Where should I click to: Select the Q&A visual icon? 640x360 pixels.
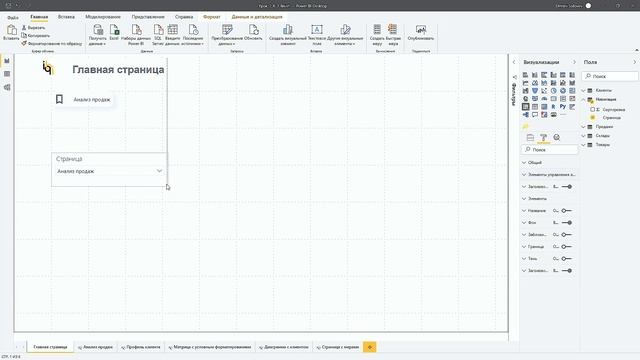tap(535, 114)
